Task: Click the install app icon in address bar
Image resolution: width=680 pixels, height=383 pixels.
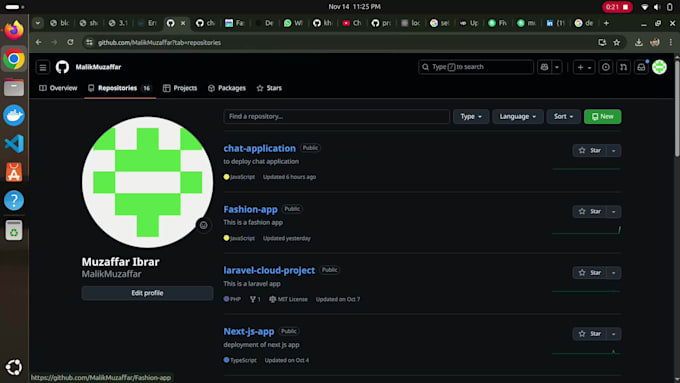Action: pyautogui.click(x=602, y=43)
